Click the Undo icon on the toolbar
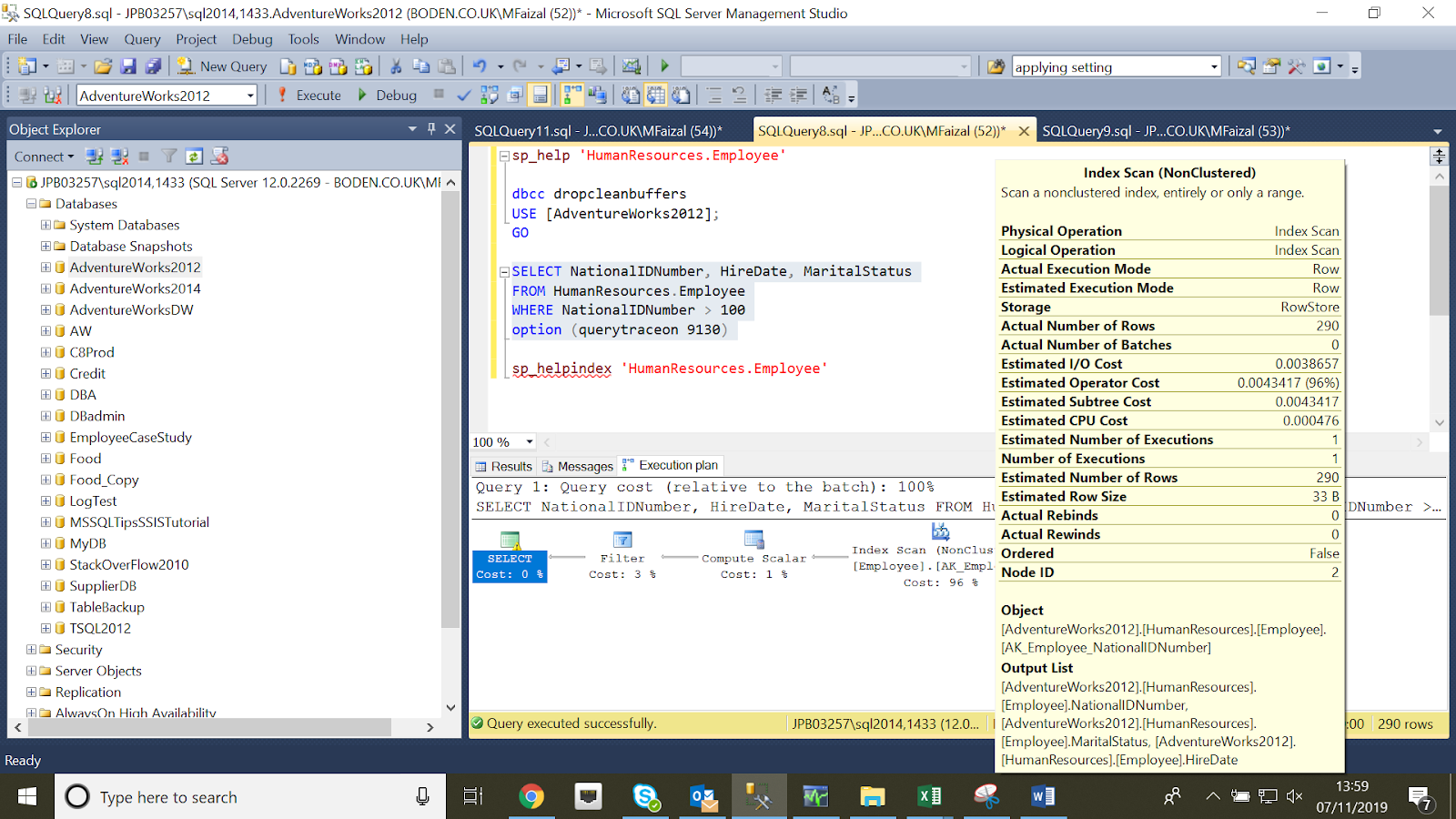 (x=480, y=66)
